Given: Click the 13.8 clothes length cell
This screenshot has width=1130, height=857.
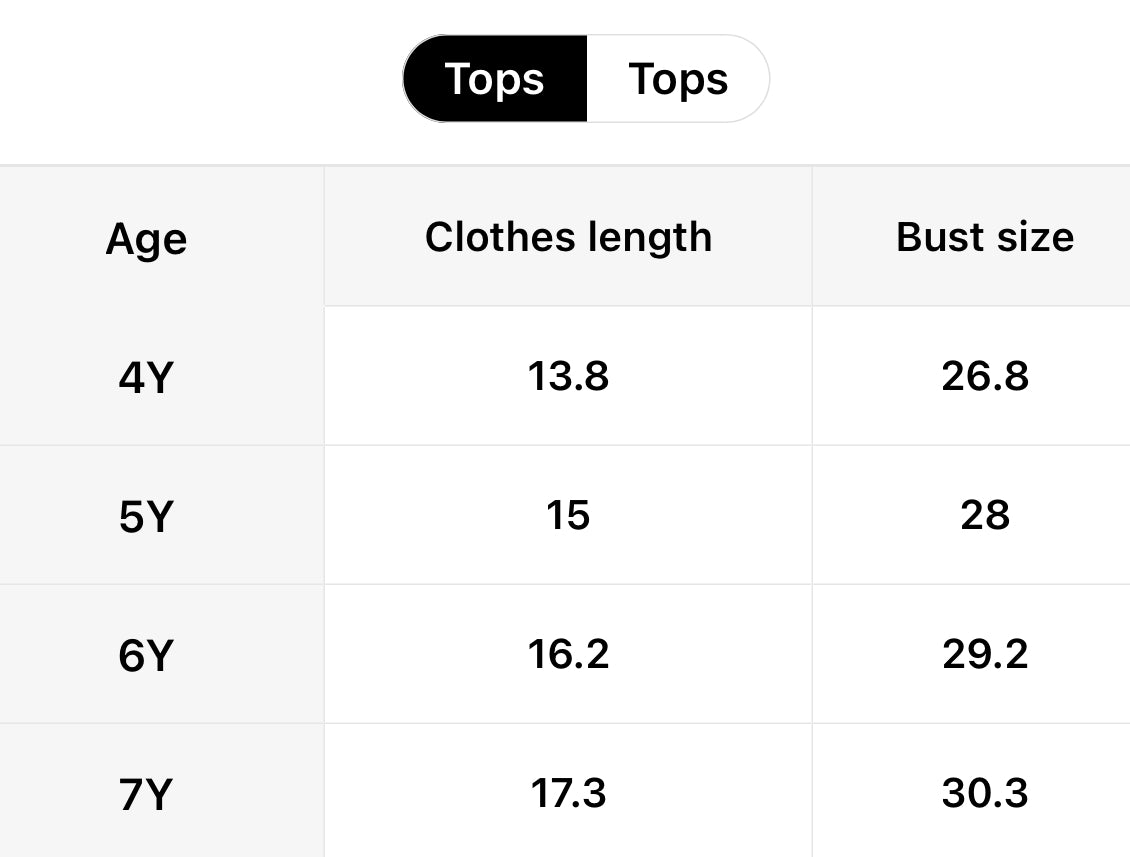Looking at the screenshot, I should [568, 377].
